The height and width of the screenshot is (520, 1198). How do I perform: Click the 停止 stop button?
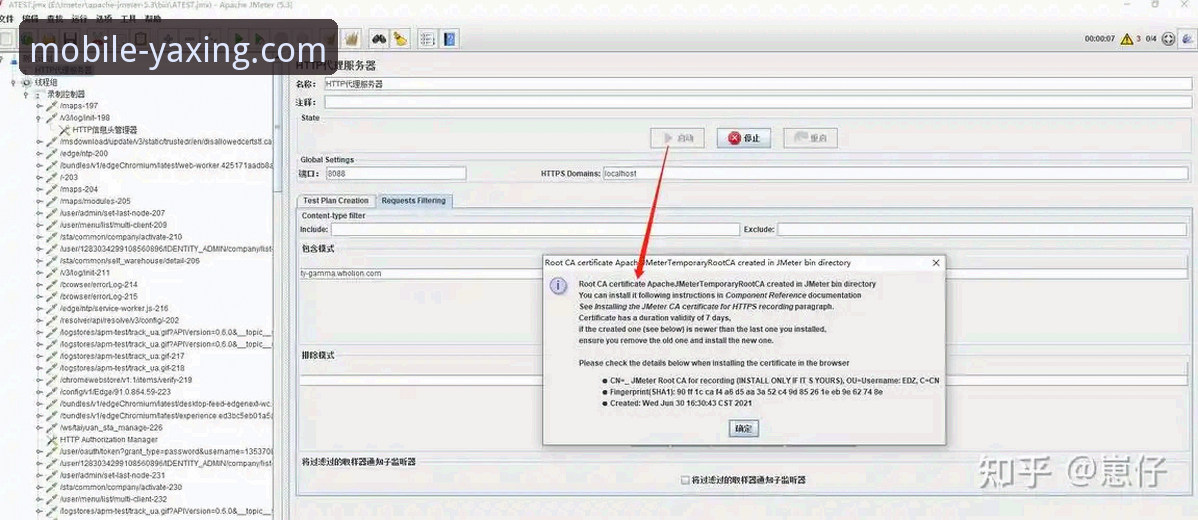pyautogui.click(x=743, y=138)
